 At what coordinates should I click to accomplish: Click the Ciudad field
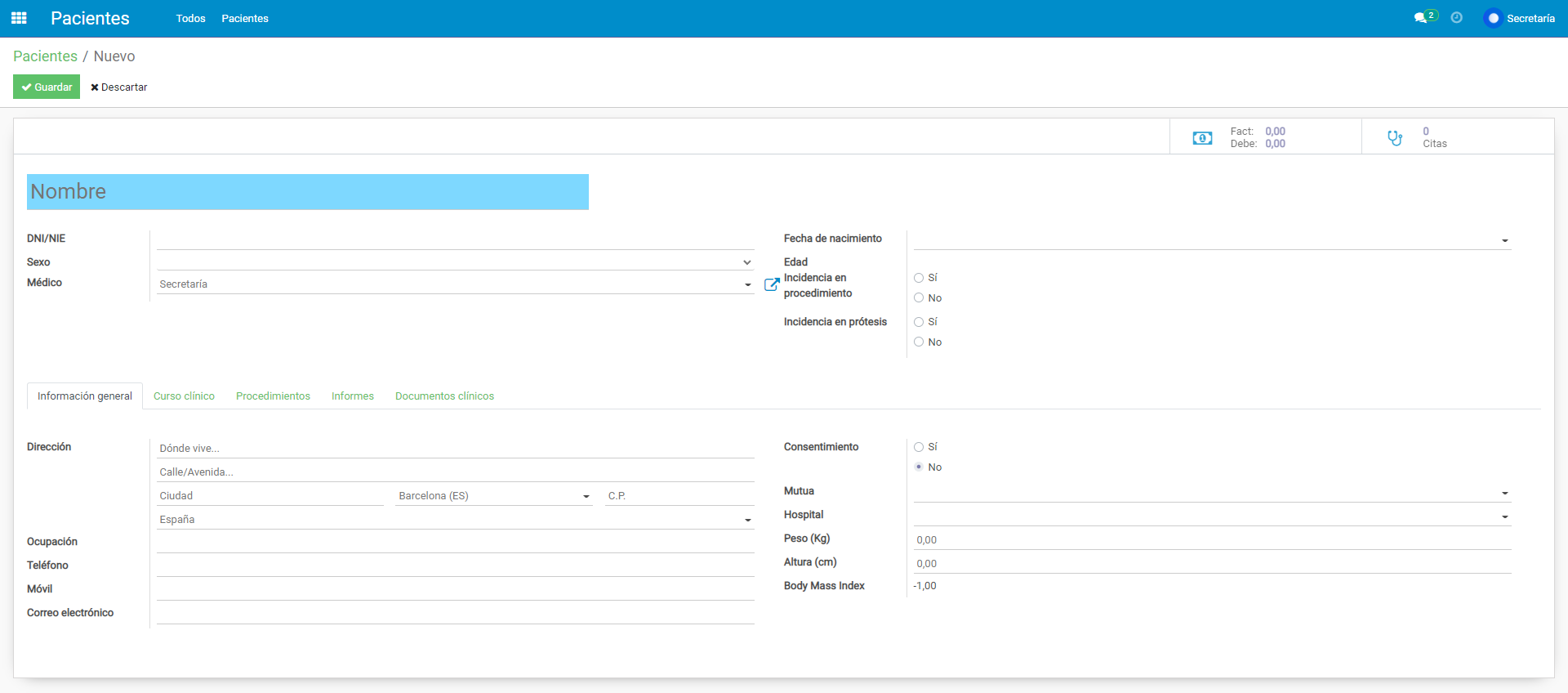pos(270,496)
